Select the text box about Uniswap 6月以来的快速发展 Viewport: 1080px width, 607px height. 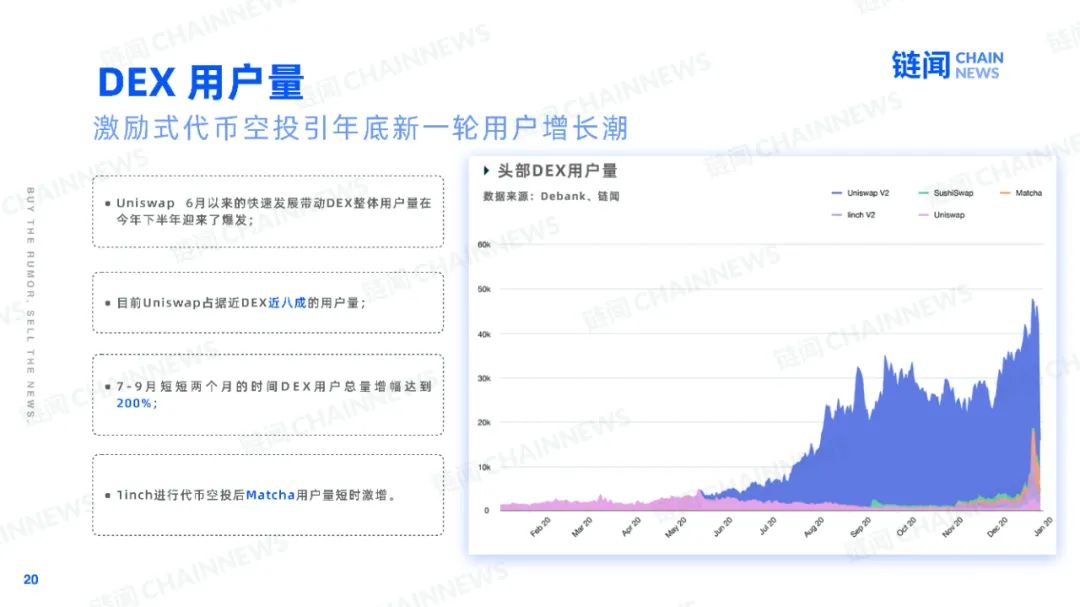tap(268, 212)
